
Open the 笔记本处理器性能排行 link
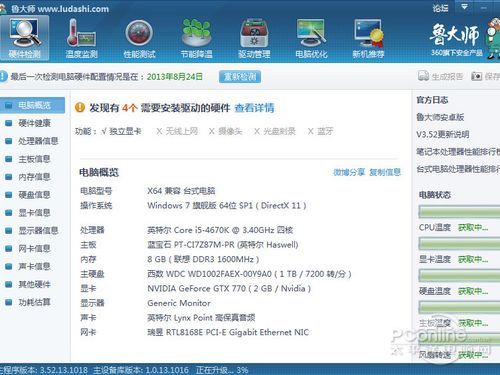point(458,152)
